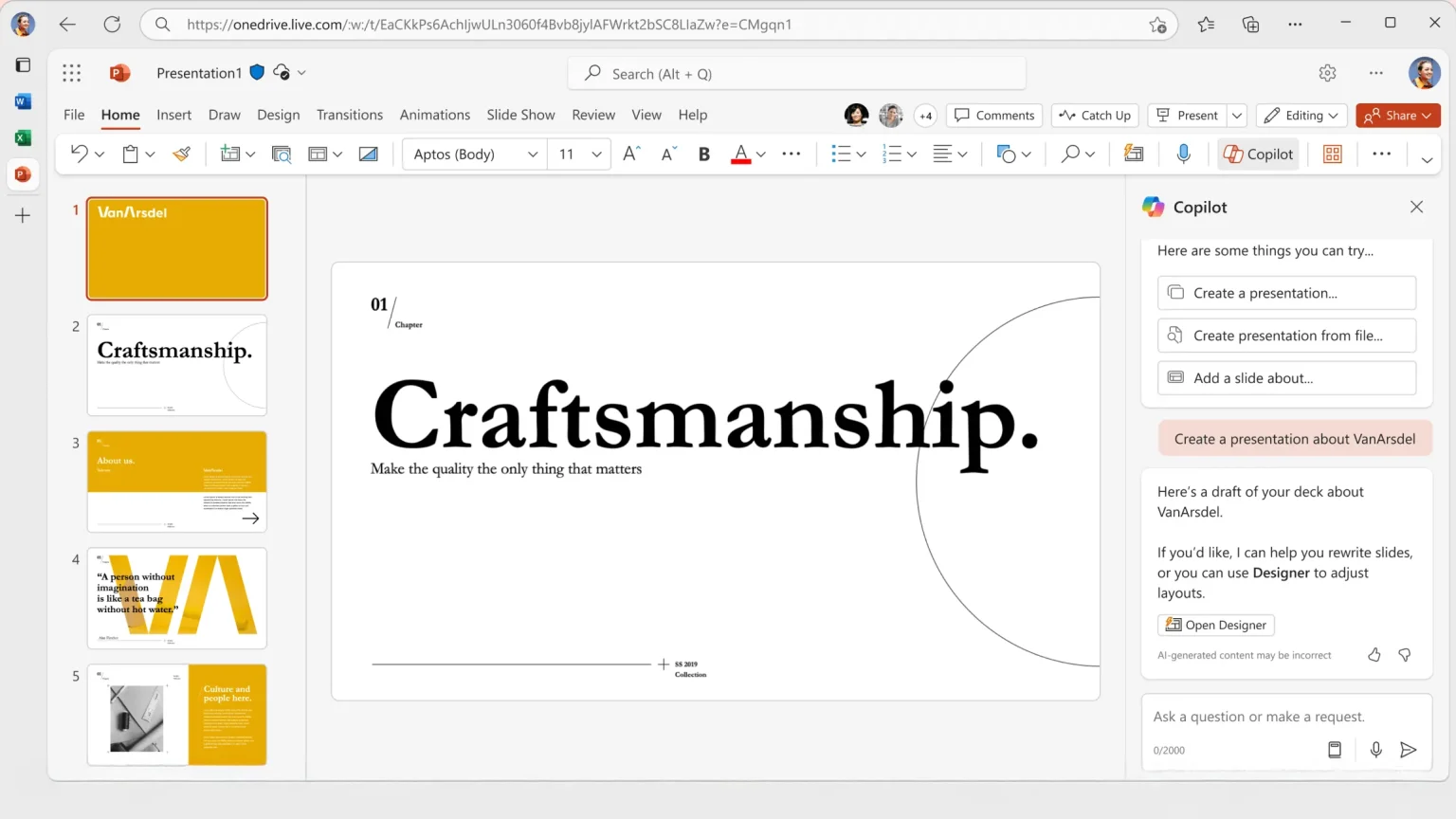The height and width of the screenshot is (819, 1456).
Task: Open the font color dropdown arrow
Action: (x=761, y=155)
